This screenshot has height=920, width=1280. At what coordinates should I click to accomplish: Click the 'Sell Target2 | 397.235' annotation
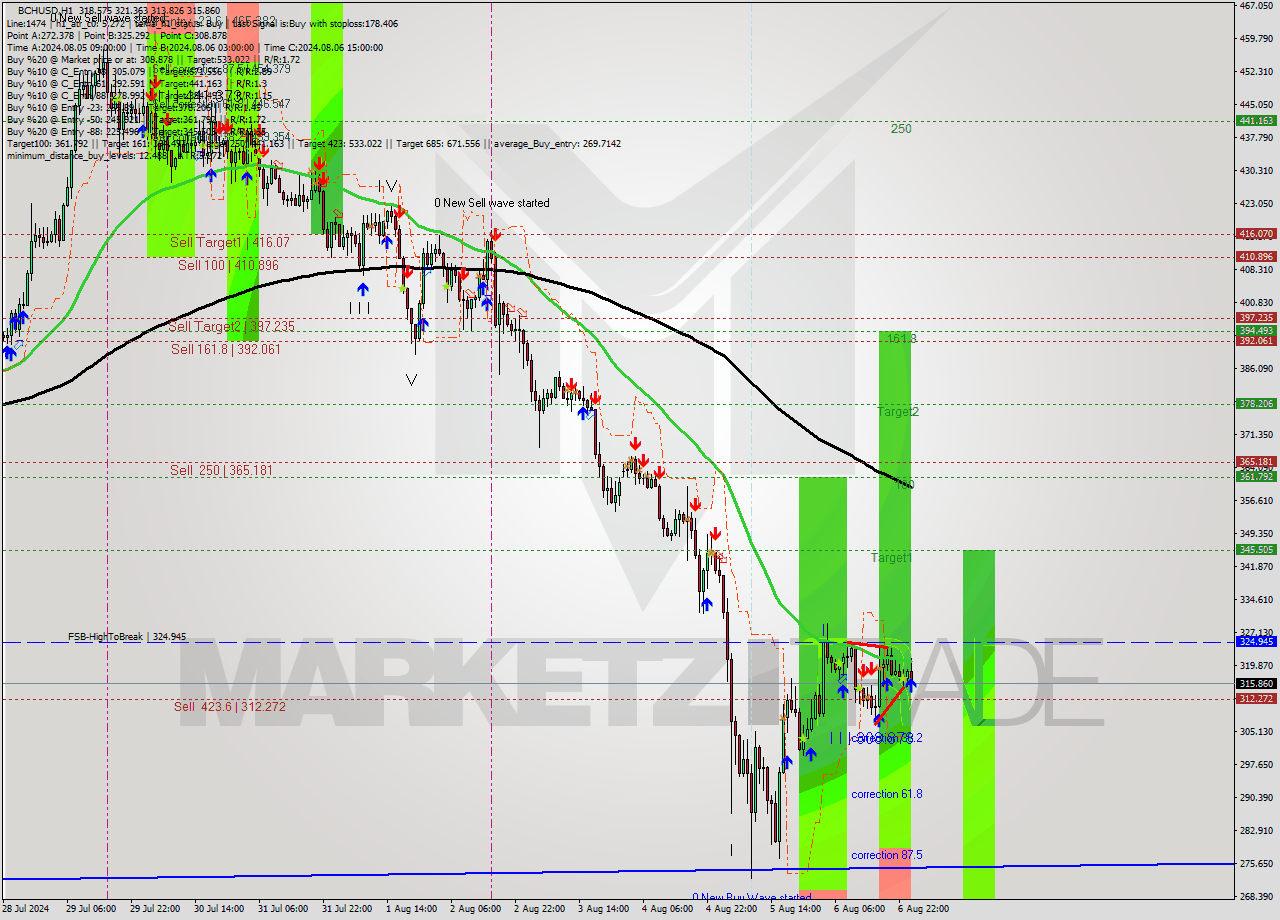[x=231, y=326]
